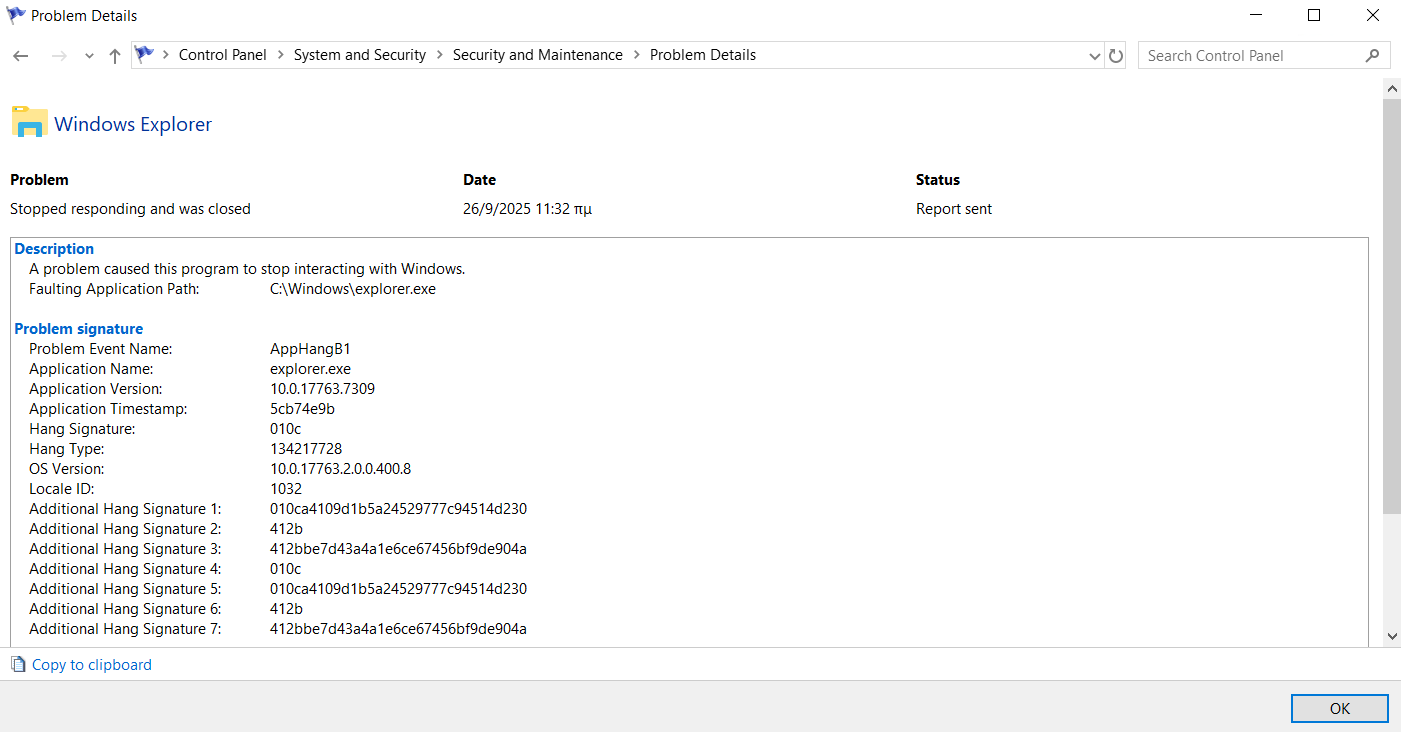Open the recent locations dropdown arrow
The height and width of the screenshot is (732, 1401).
tap(89, 56)
